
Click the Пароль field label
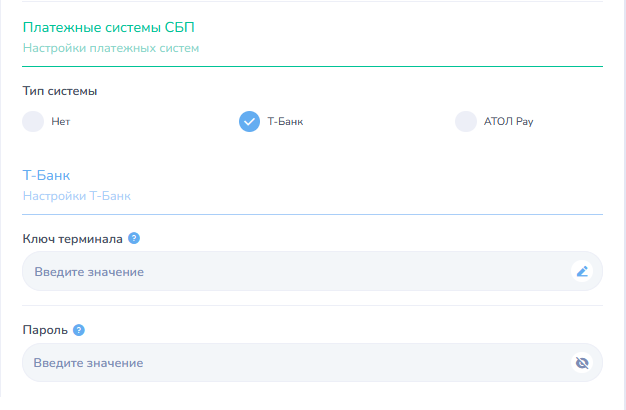pyautogui.click(x=45, y=330)
